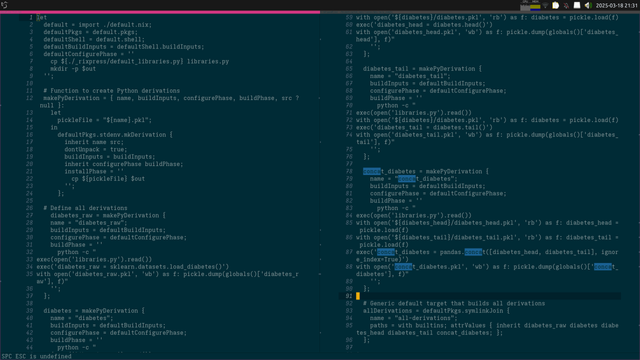
Task: Click the diabetes_tail.pkl open statement on line 86
Action: pyautogui.click(x=487, y=242)
